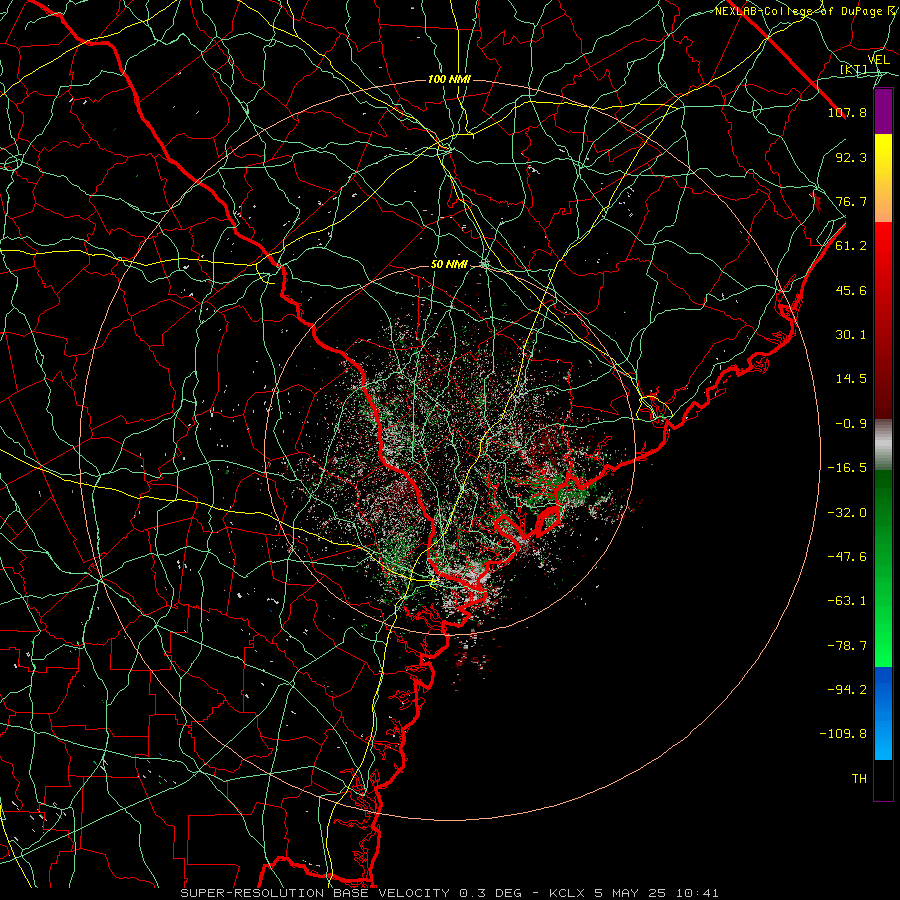The image size is (900, 900).
Task: Click the TH legend label
Action: click(859, 779)
